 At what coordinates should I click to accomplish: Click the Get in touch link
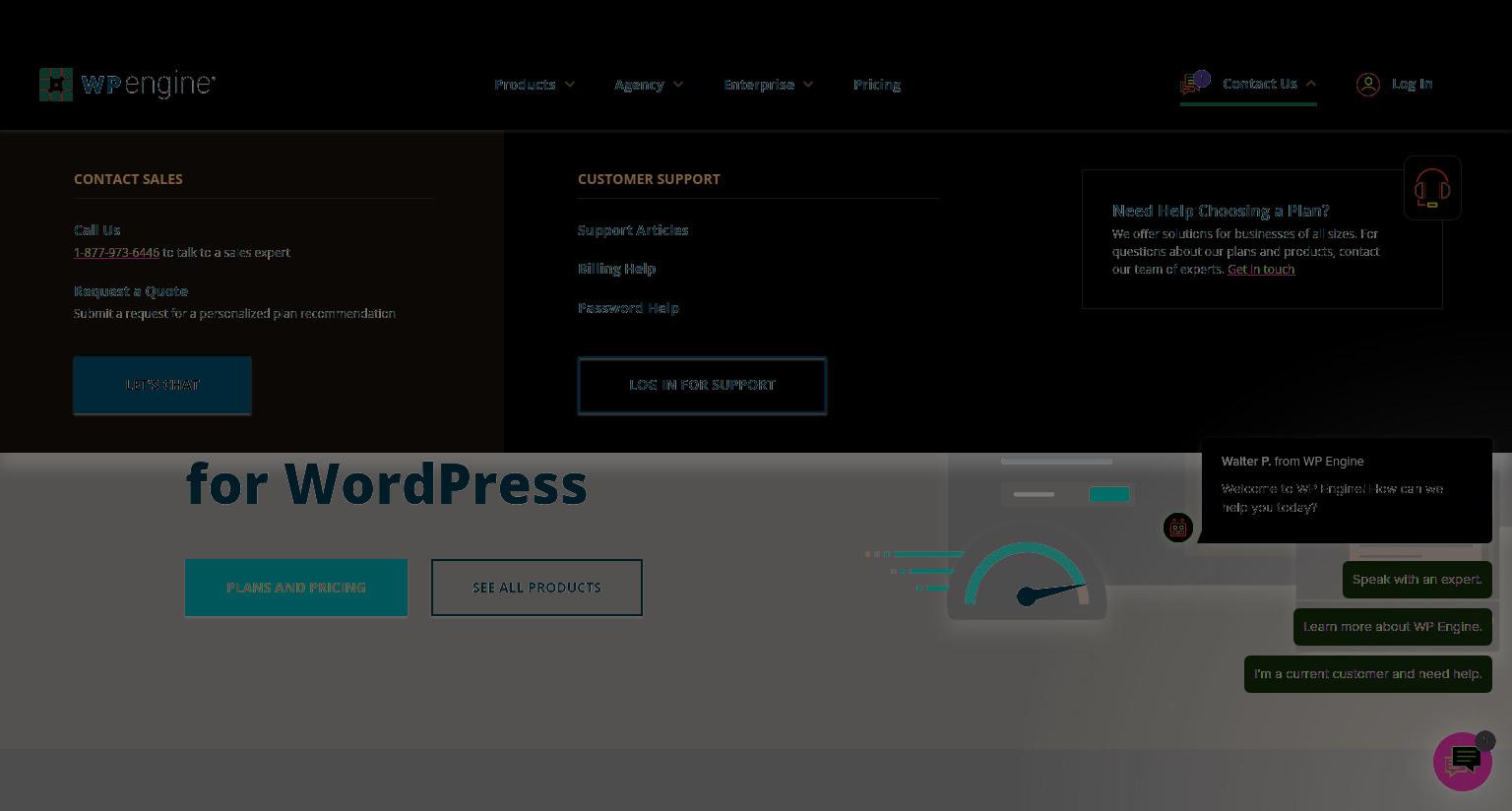[1261, 270]
